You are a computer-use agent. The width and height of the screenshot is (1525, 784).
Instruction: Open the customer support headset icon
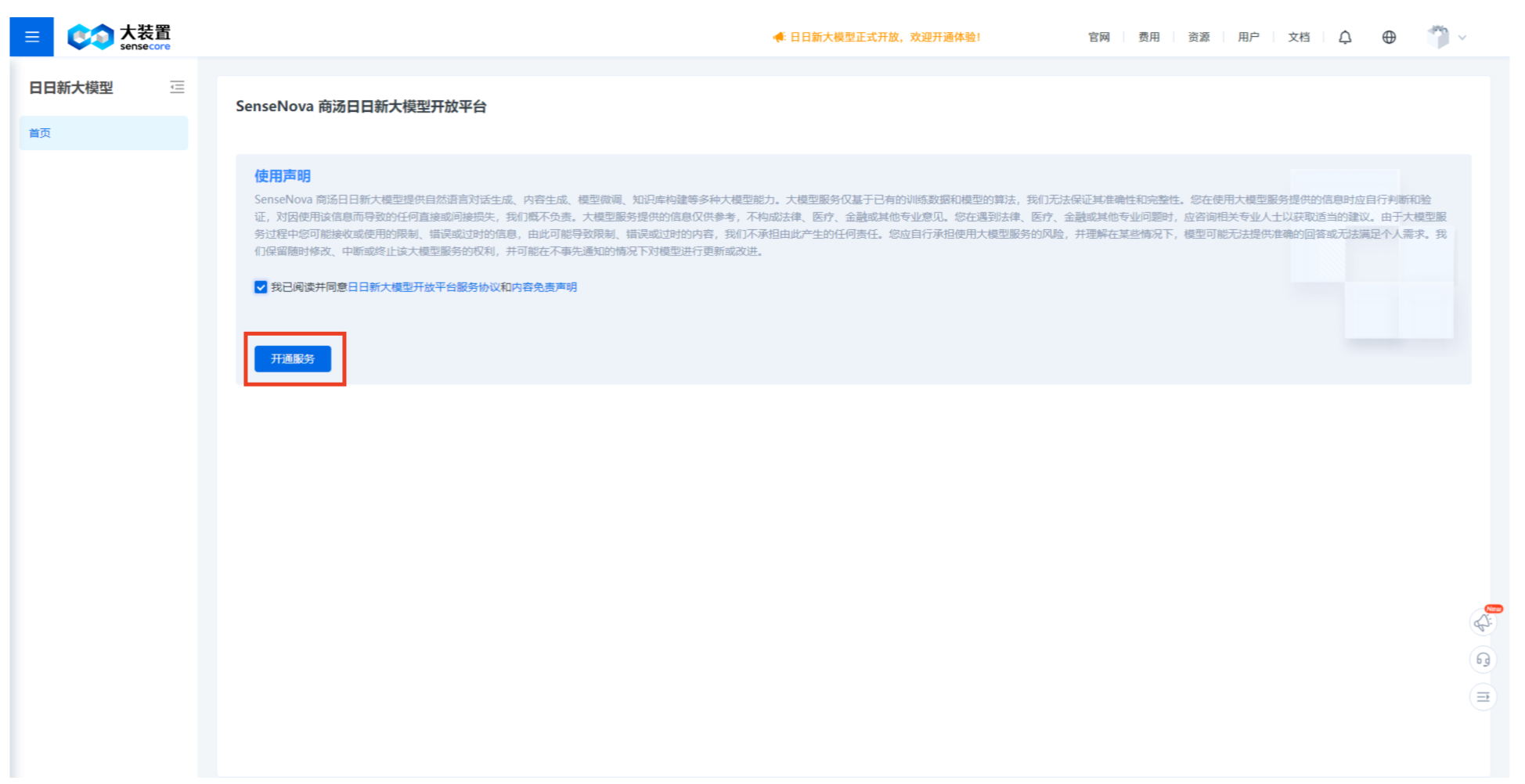coord(1483,660)
